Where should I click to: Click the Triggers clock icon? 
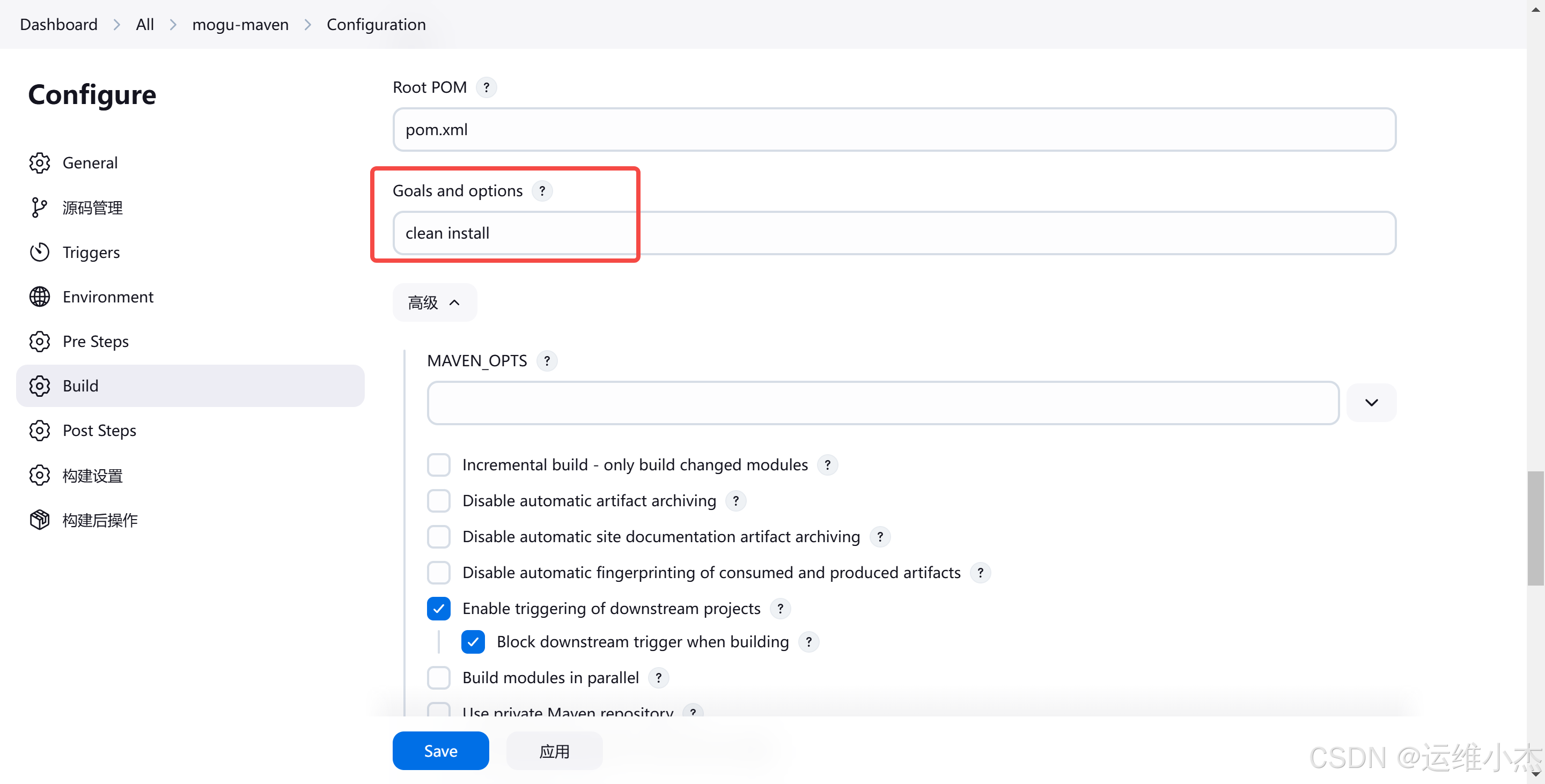(x=40, y=253)
